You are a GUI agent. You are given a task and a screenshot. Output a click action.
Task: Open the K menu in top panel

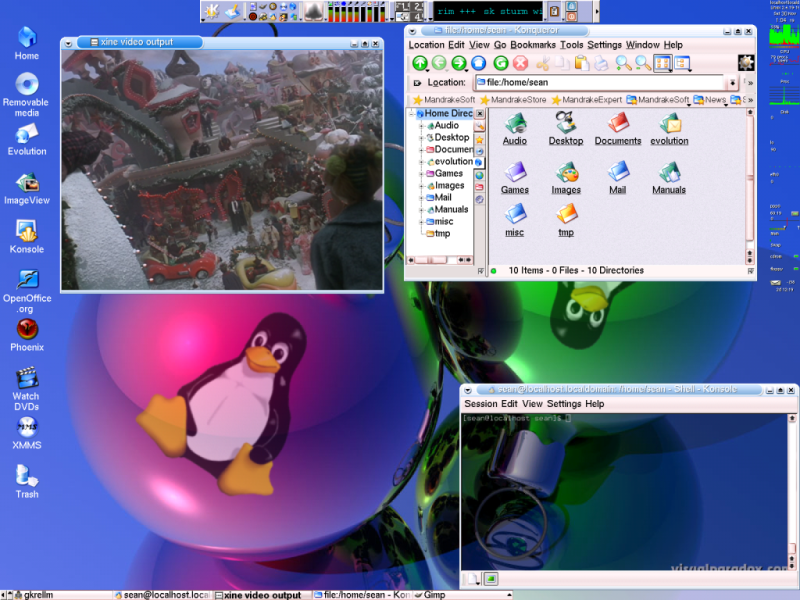pyautogui.click(x=212, y=10)
